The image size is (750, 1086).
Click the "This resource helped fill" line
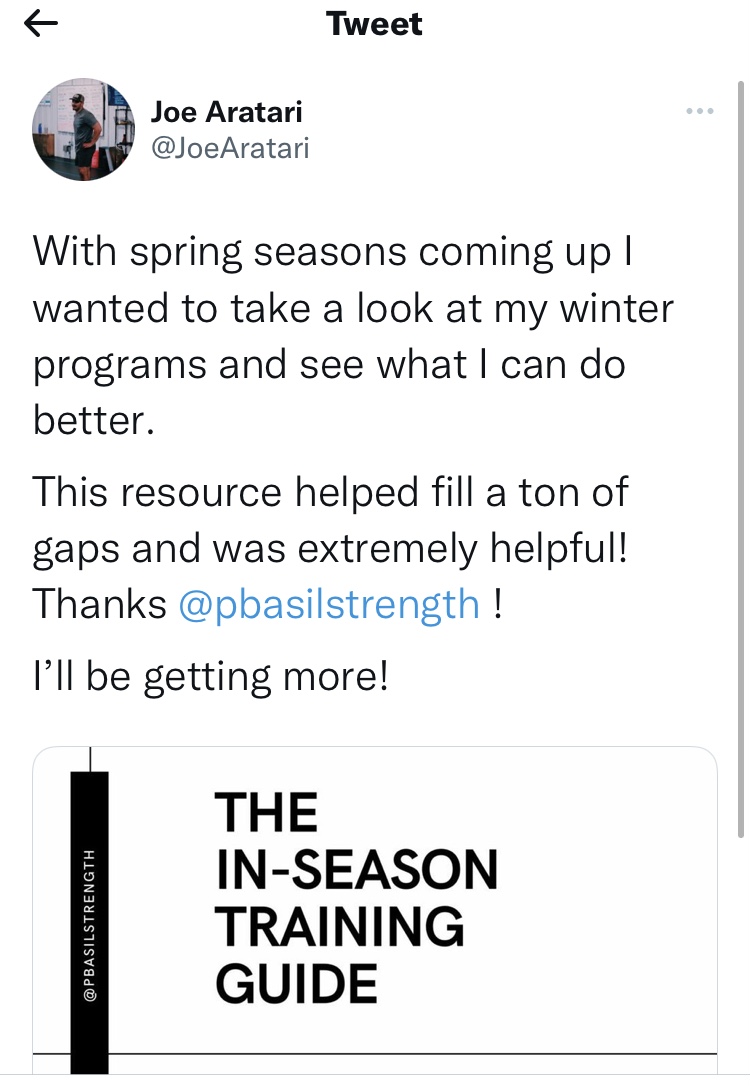click(330, 492)
